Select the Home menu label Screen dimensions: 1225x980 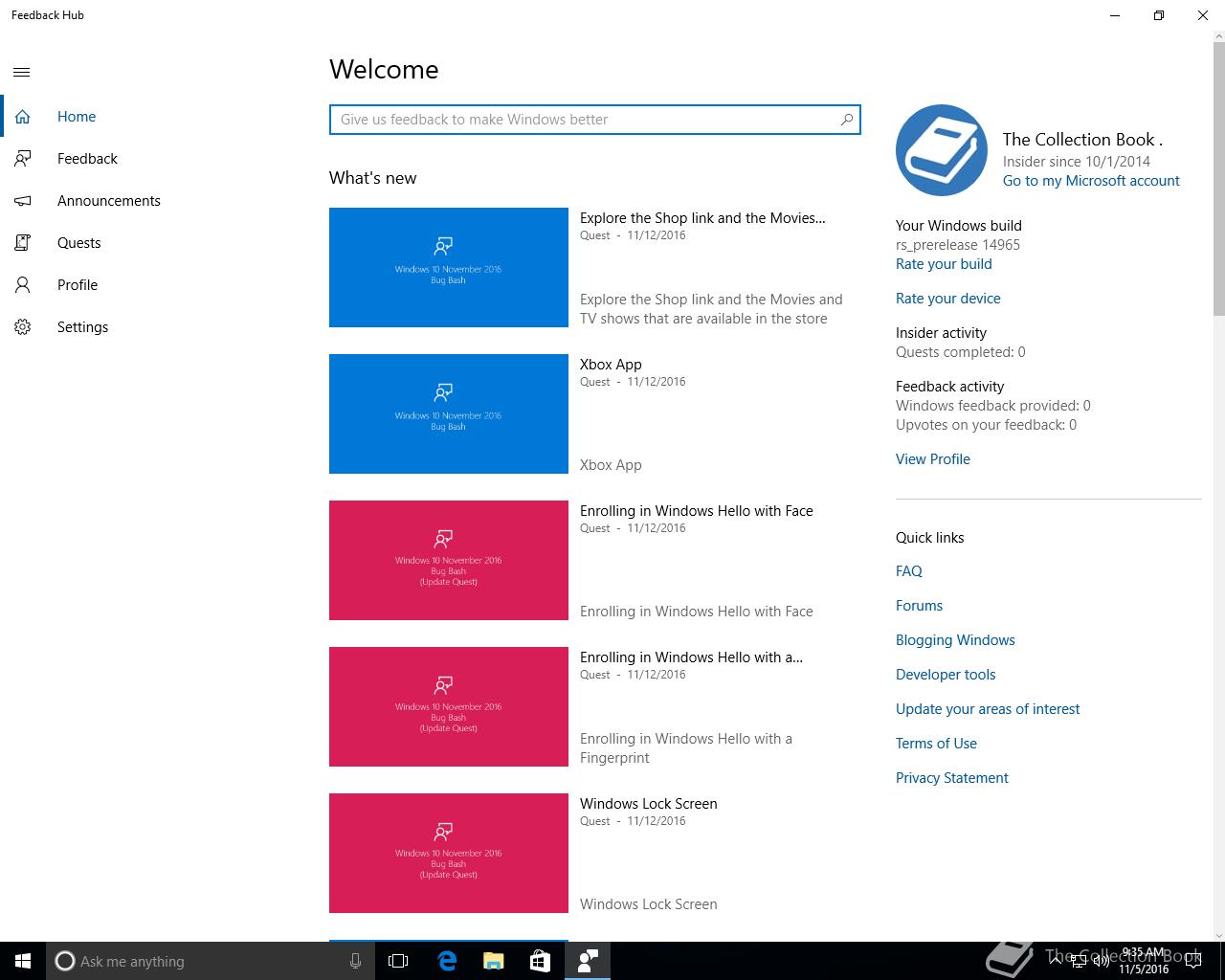click(77, 117)
